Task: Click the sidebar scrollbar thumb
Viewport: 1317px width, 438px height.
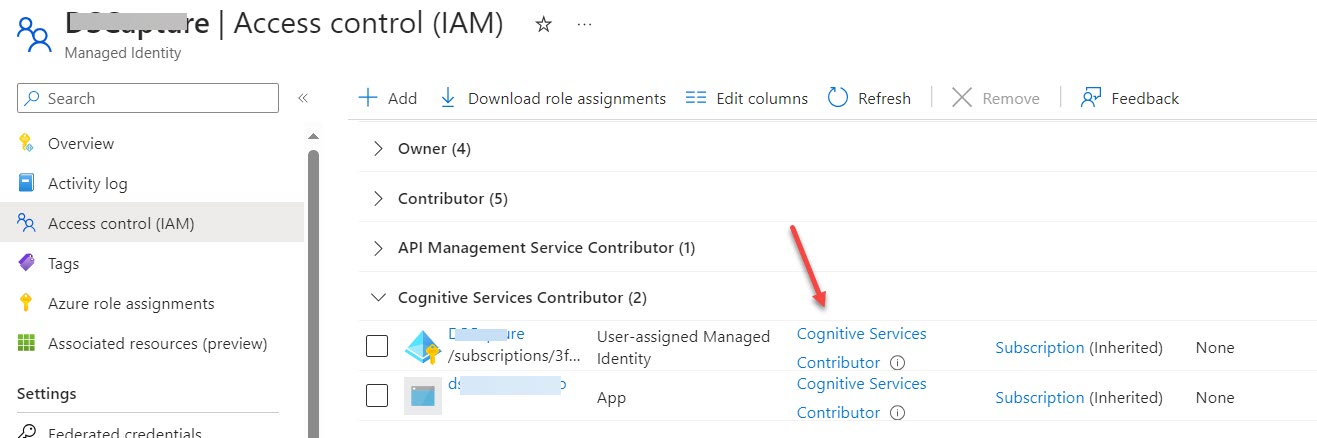Action: 313,294
